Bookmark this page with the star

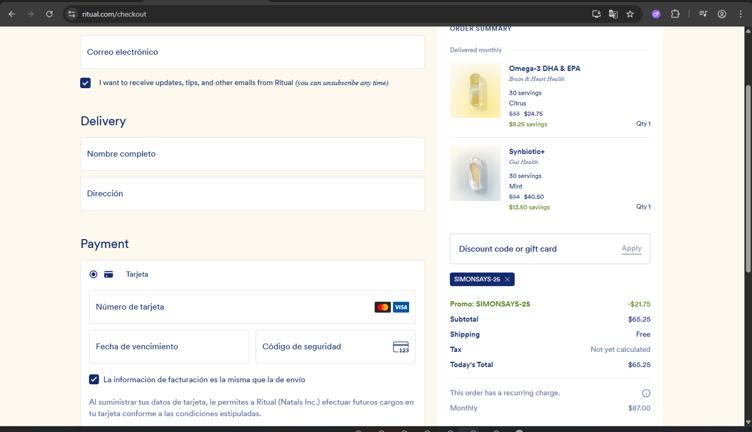point(630,14)
